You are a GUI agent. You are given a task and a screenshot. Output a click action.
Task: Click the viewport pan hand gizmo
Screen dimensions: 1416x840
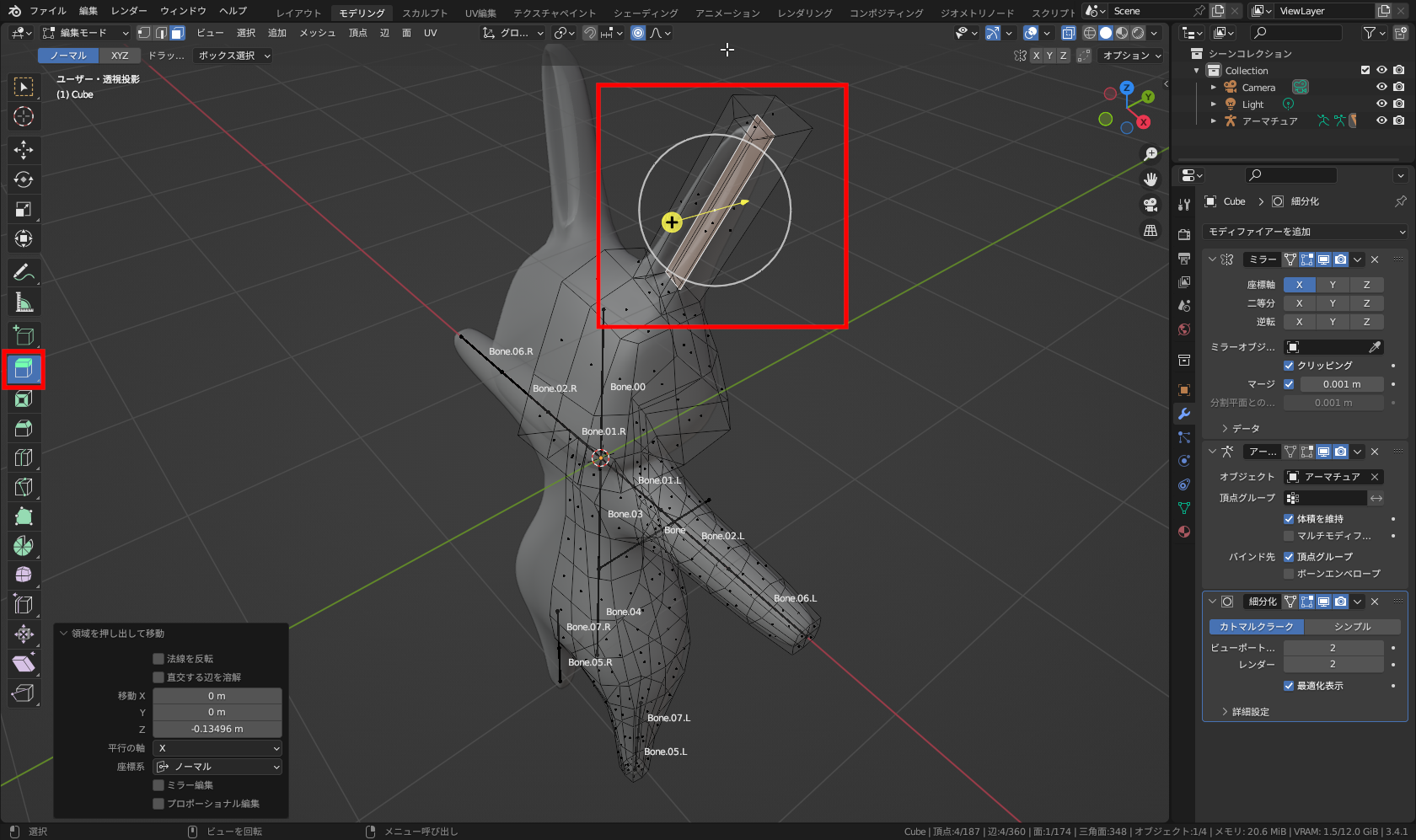pos(1150,179)
